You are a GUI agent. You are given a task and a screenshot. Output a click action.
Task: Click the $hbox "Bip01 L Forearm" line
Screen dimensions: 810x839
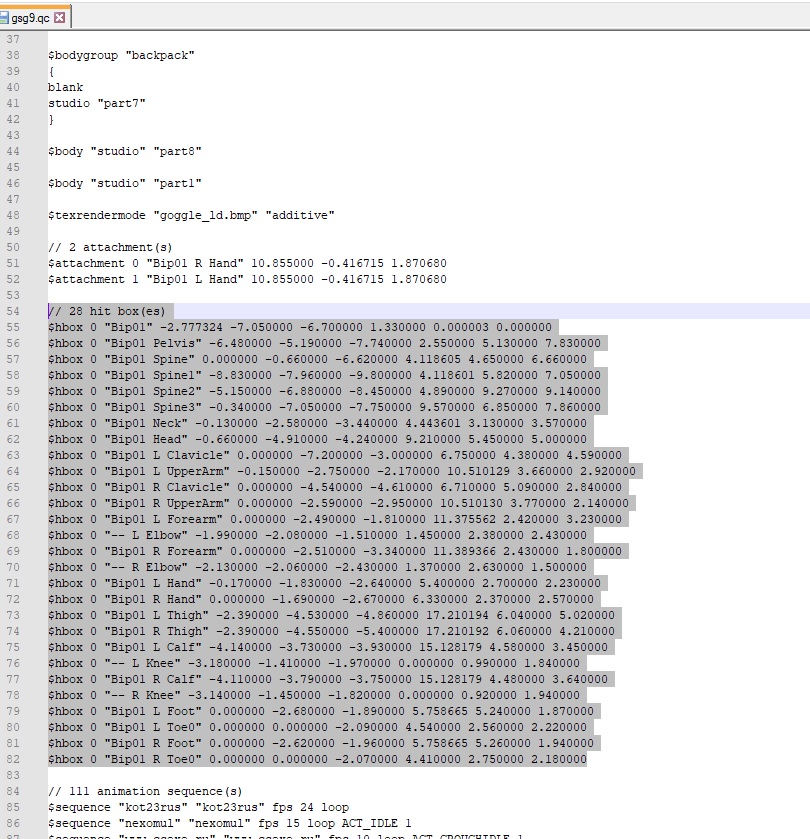pos(335,519)
